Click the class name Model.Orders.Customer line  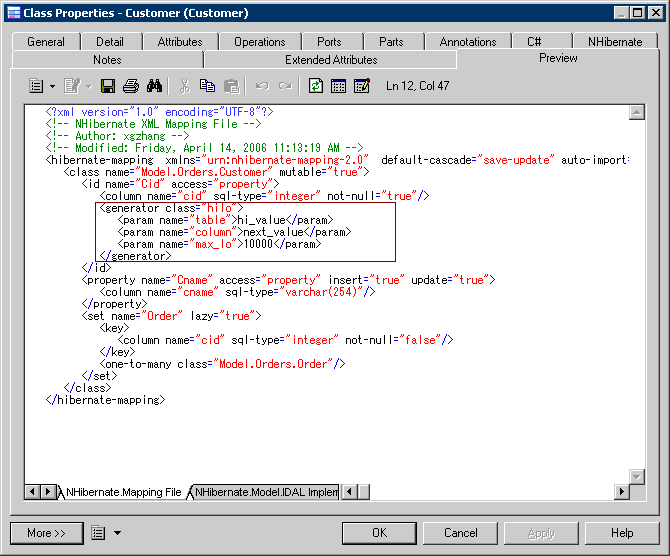(x=216, y=172)
